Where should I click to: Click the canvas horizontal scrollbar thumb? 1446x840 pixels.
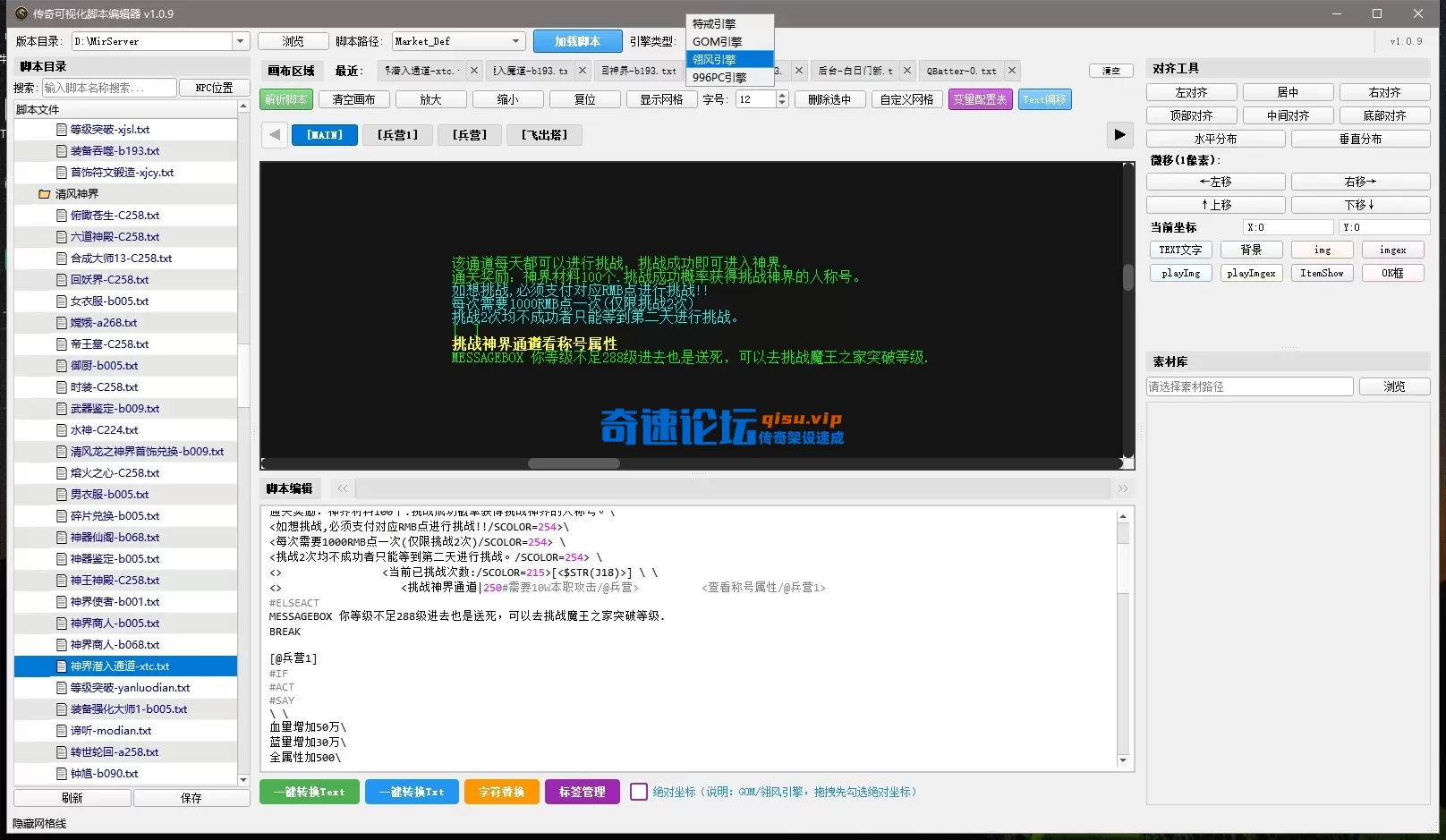(x=574, y=463)
